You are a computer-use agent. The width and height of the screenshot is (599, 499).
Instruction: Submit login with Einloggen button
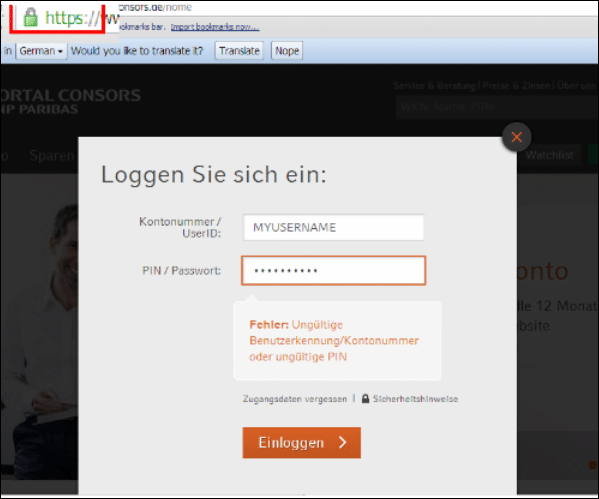(301, 442)
